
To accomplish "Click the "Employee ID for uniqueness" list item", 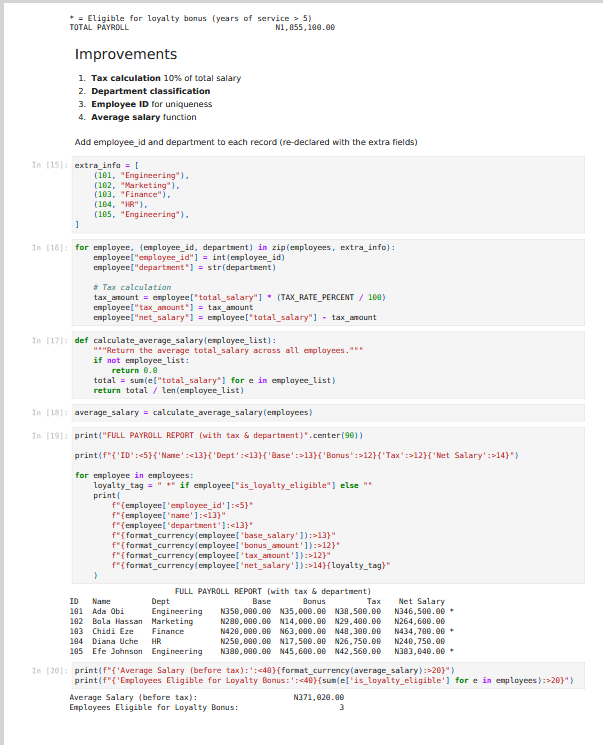I will pos(152,104).
